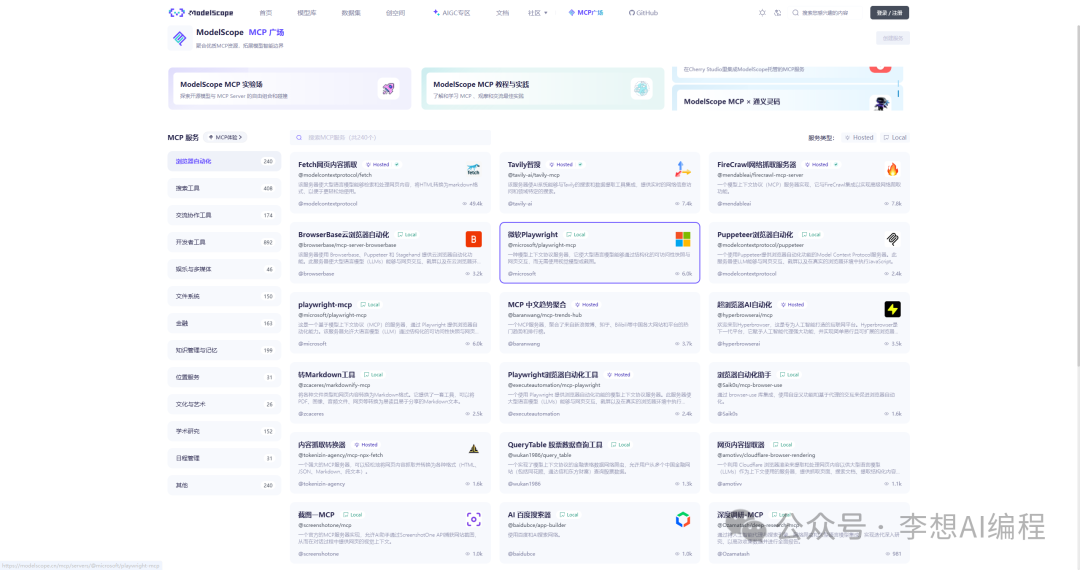Open the QueryTable 股票数据查询工具 card title

[555, 445]
